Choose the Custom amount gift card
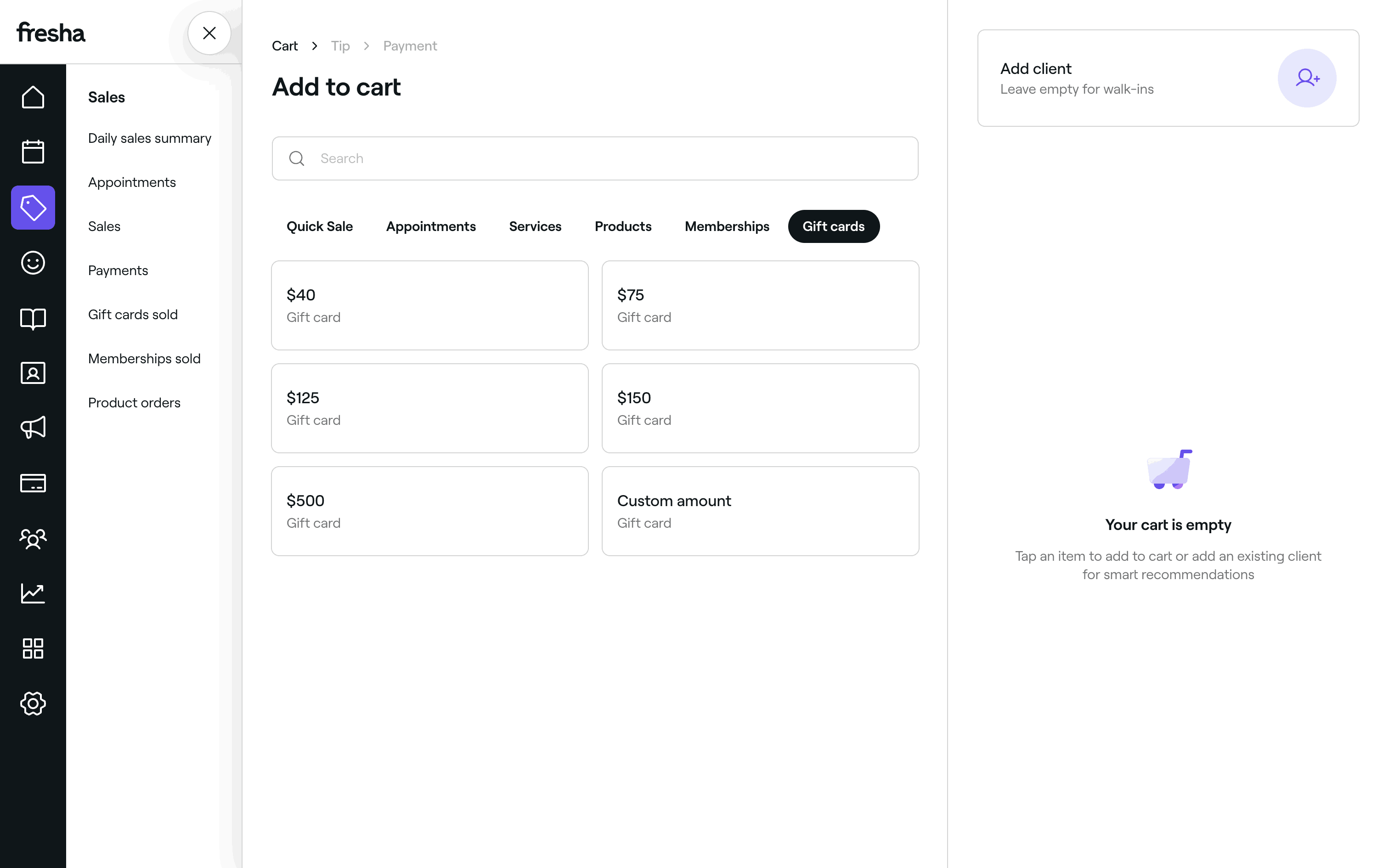 [760, 511]
